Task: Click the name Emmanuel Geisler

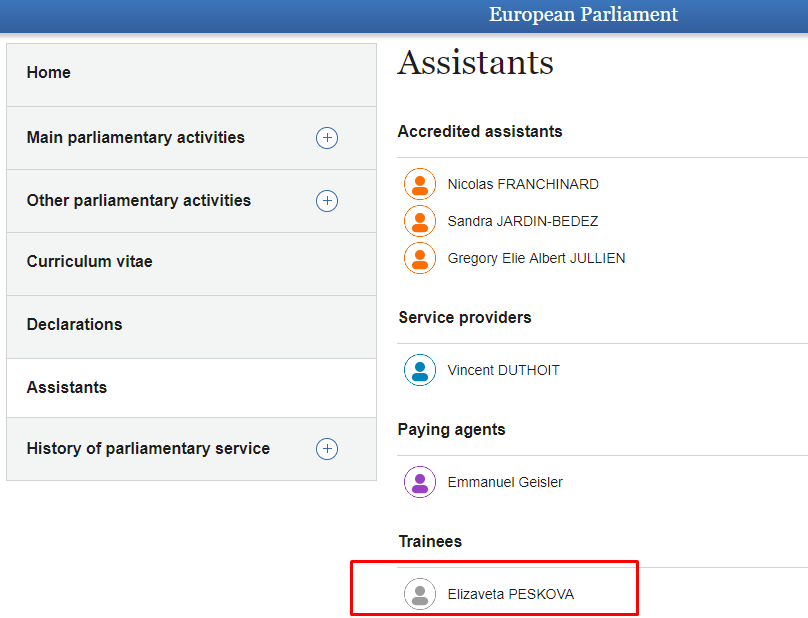Action: pyautogui.click(x=505, y=482)
